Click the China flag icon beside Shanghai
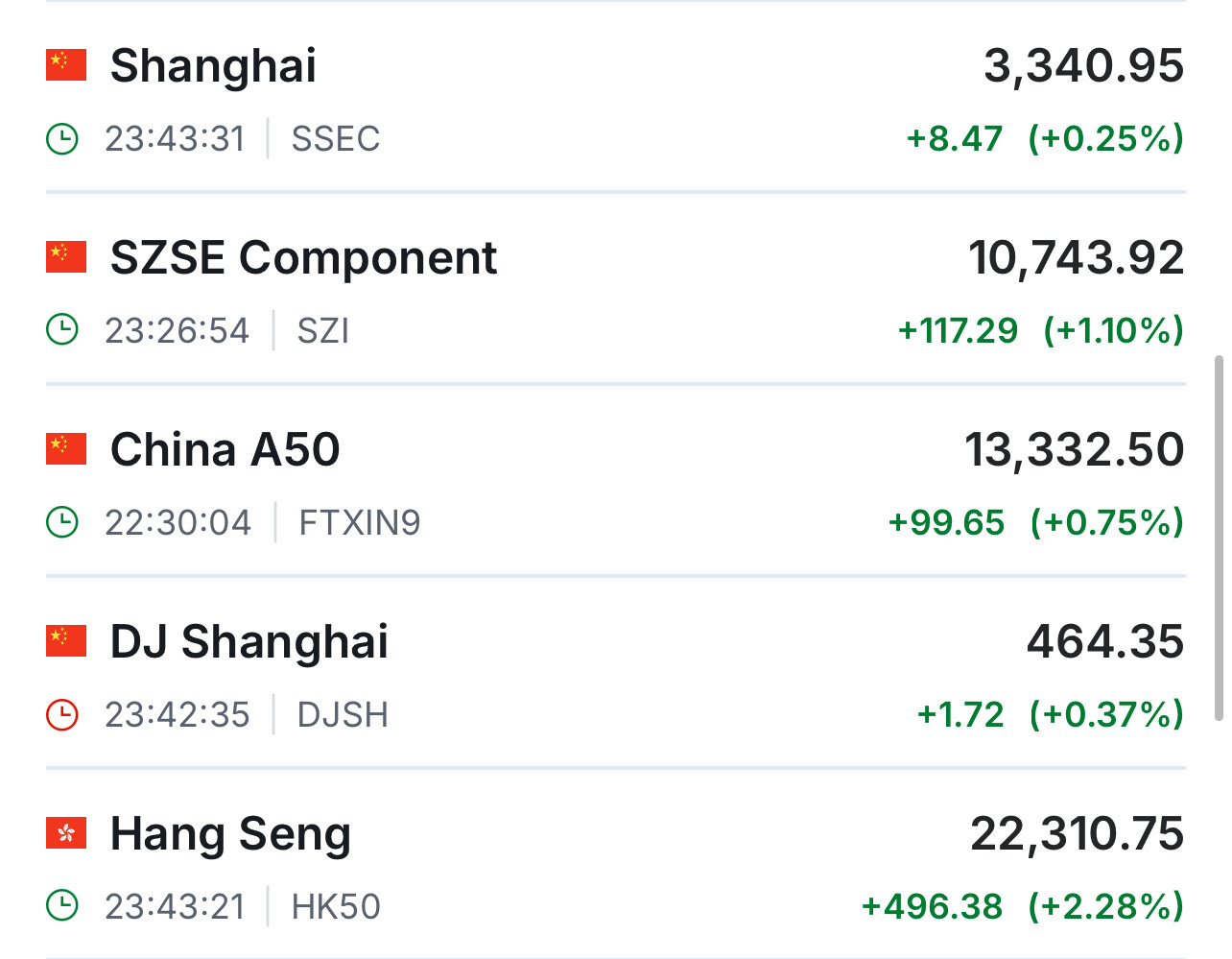This screenshot has height=959, width=1232. pos(66,64)
